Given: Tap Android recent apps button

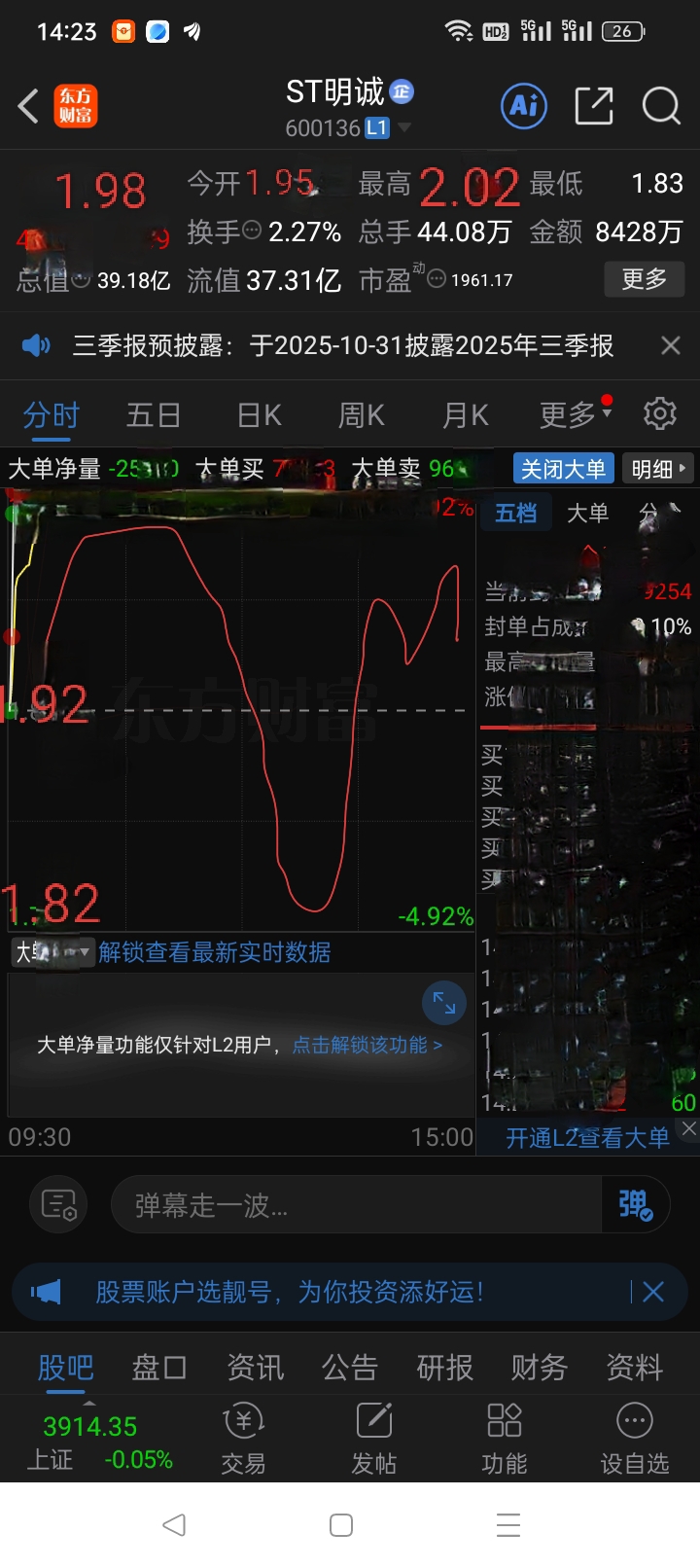Looking at the screenshot, I should click(507, 1524).
